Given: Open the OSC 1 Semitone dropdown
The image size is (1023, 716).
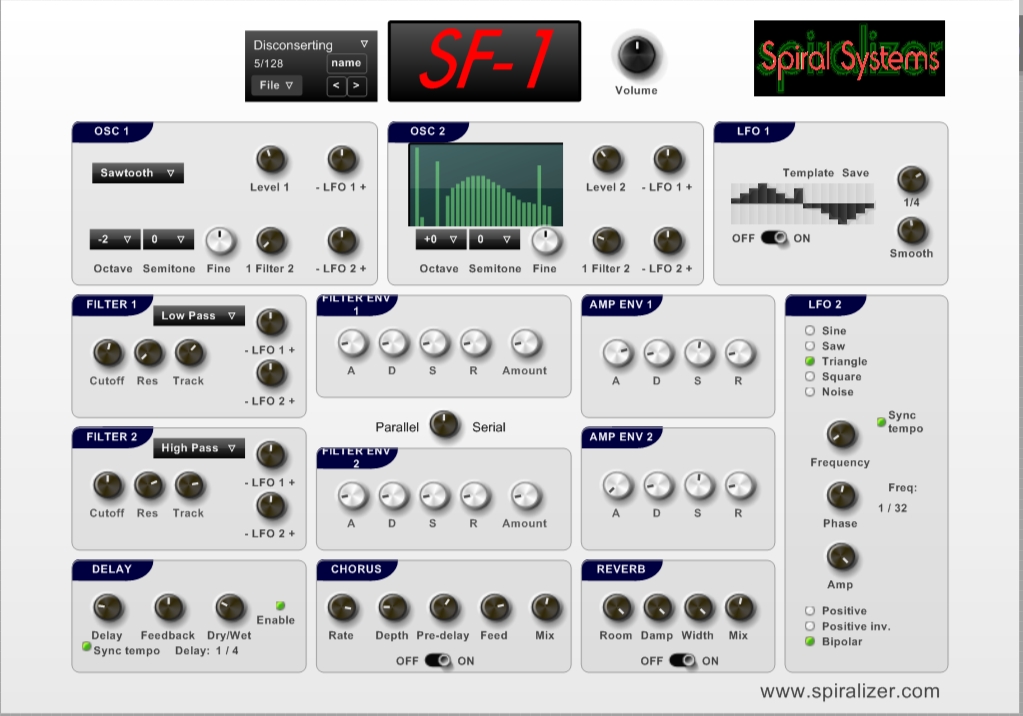Looking at the screenshot, I should click(168, 239).
